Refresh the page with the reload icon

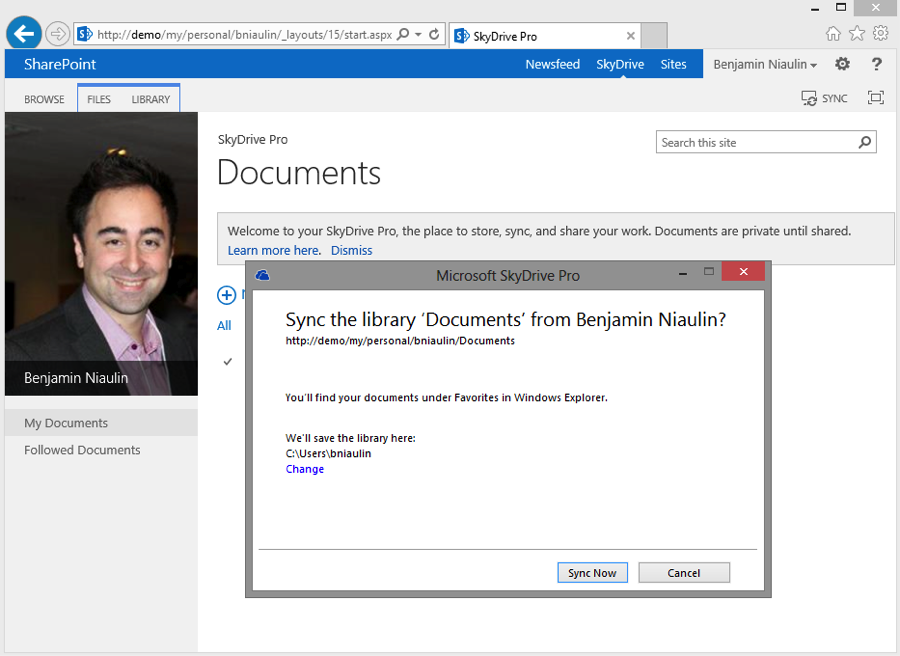point(435,34)
